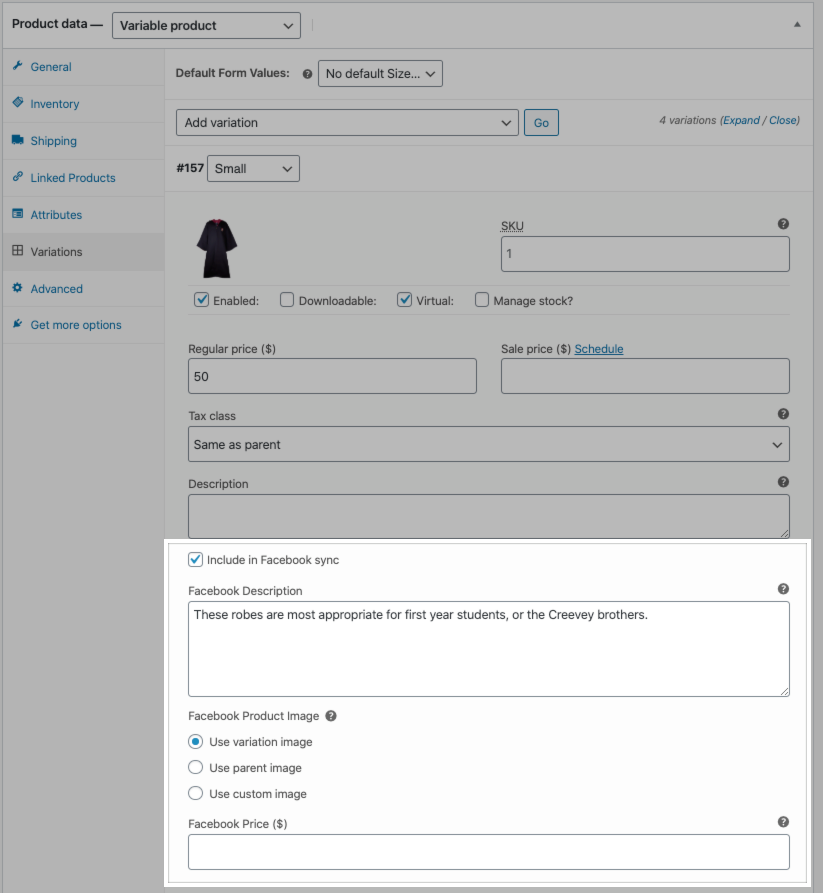Uncheck the Virtual checkbox
The image size is (823, 893).
[x=404, y=300]
